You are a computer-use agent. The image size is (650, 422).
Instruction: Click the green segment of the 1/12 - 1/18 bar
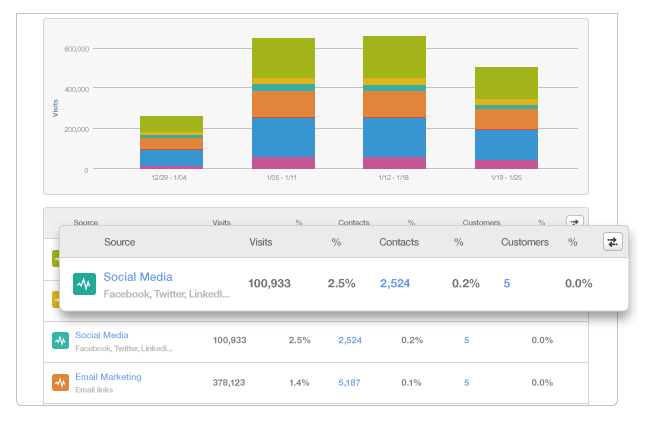(x=395, y=57)
